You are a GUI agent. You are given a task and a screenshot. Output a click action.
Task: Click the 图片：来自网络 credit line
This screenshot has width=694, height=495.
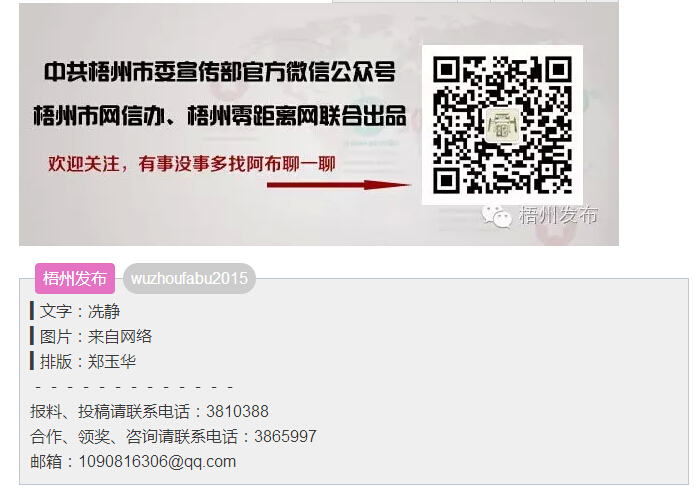pyautogui.click(x=96, y=336)
